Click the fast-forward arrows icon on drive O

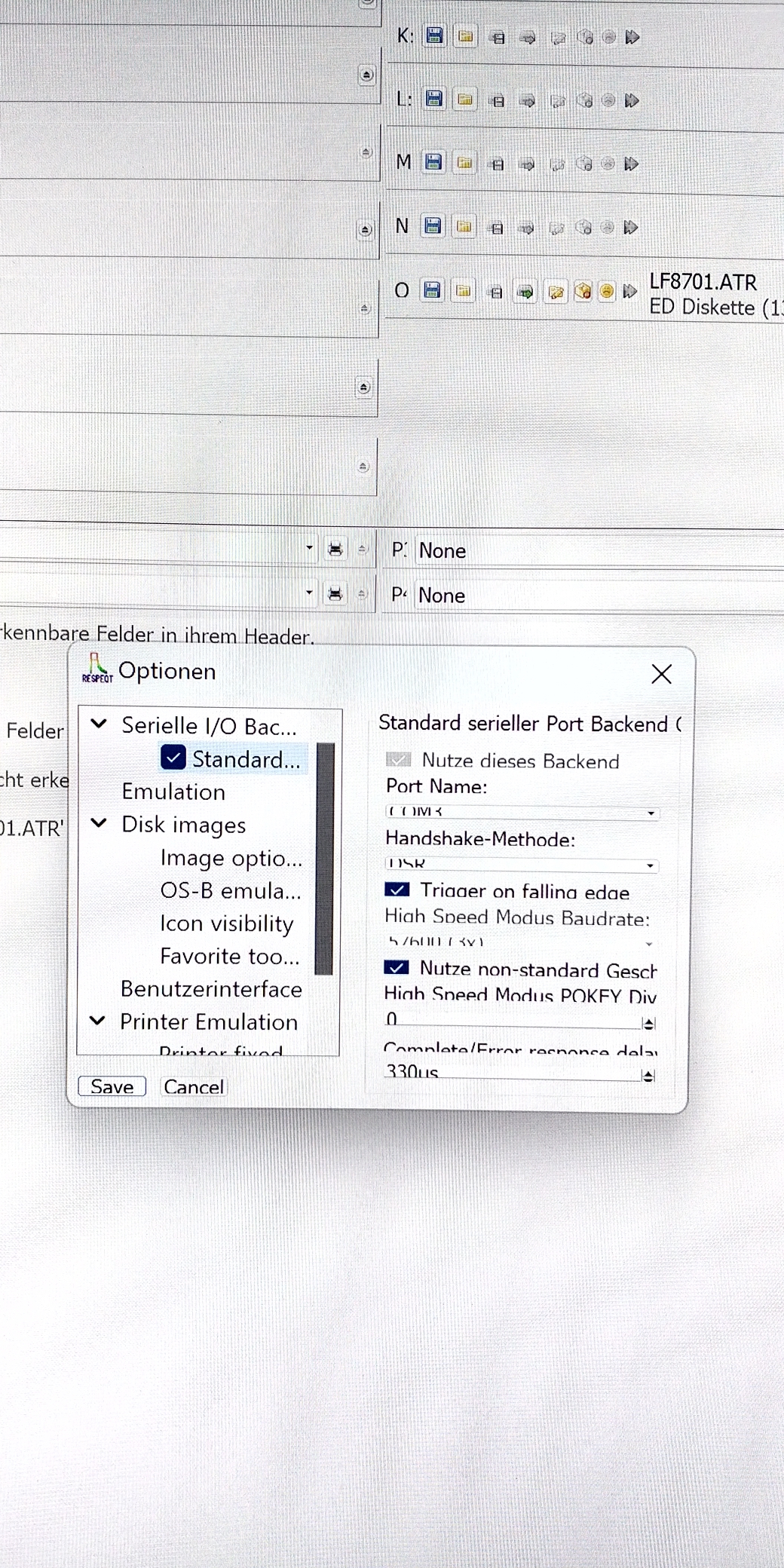(630, 291)
